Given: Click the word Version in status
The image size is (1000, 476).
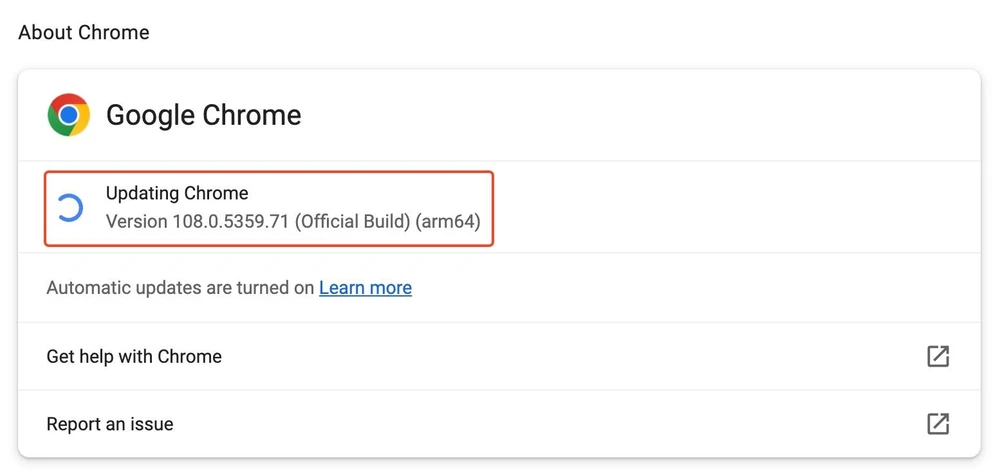Looking at the screenshot, I should [135, 220].
